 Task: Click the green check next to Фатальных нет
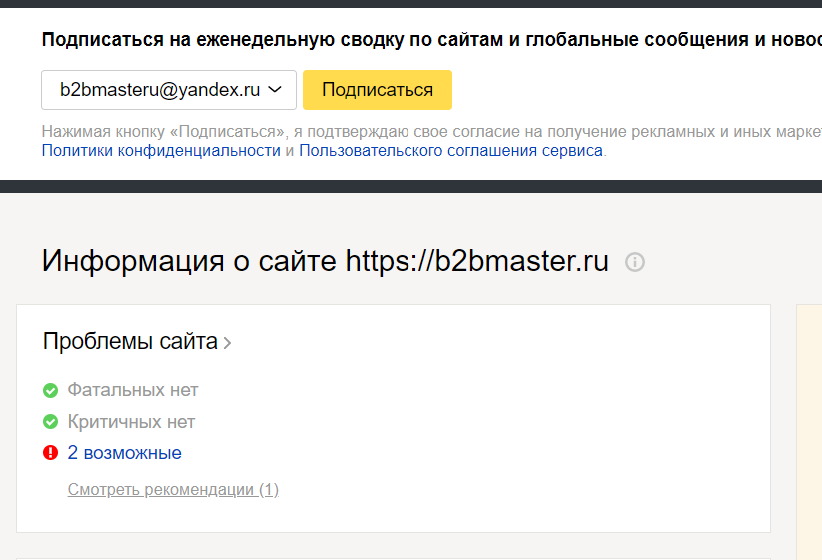pyautogui.click(x=51, y=390)
